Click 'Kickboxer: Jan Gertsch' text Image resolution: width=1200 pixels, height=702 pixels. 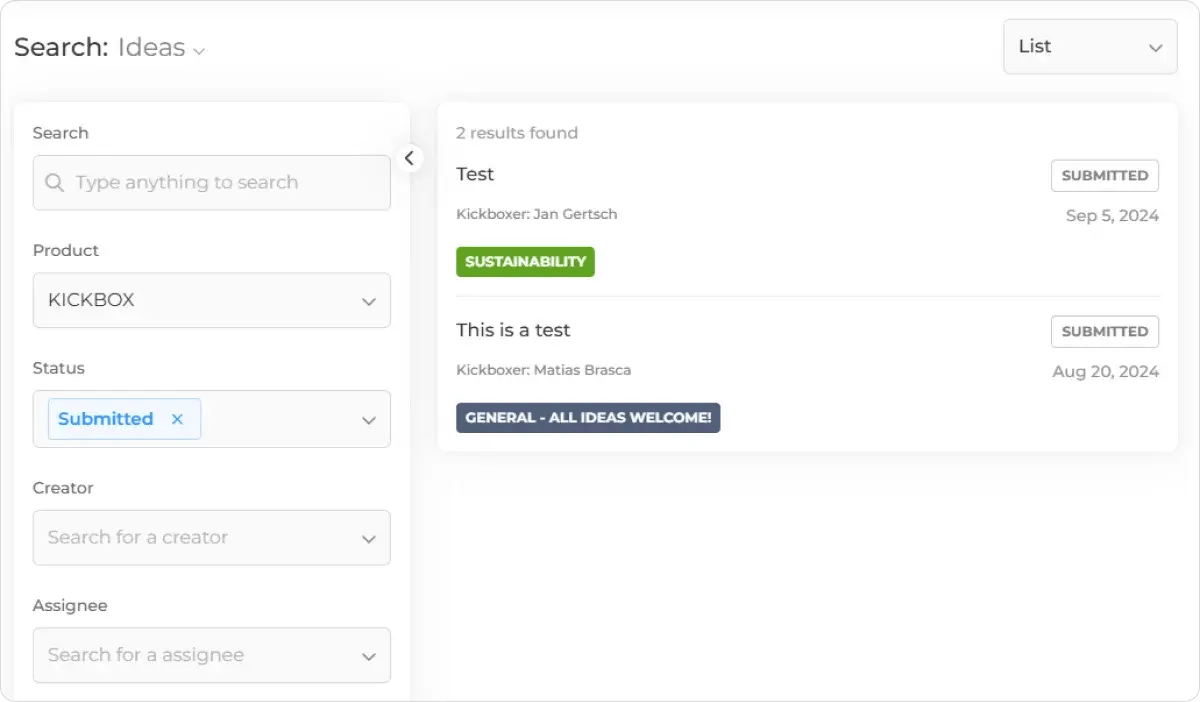537,214
